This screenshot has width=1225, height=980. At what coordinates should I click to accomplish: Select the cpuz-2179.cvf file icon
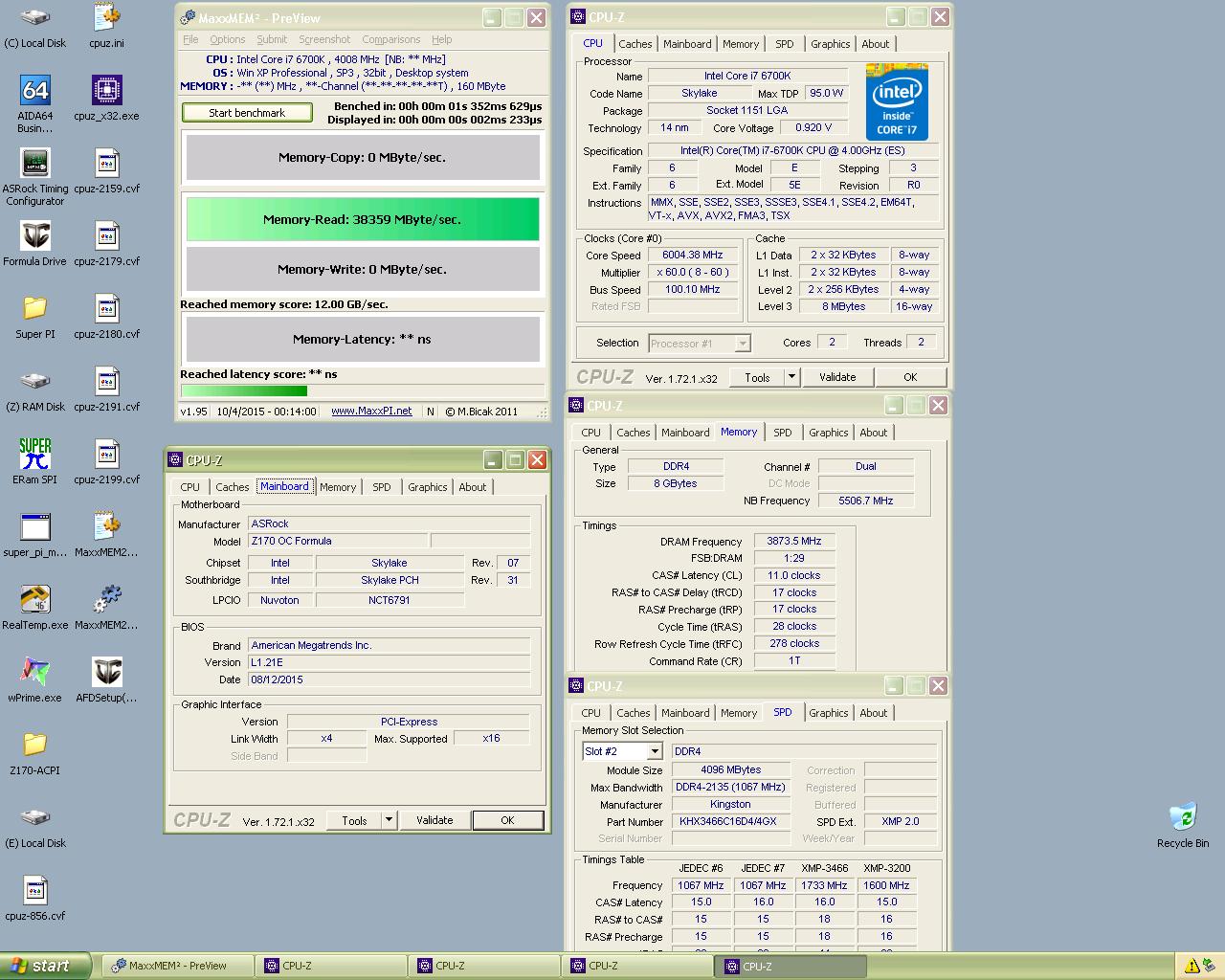click(x=106, y=244)
